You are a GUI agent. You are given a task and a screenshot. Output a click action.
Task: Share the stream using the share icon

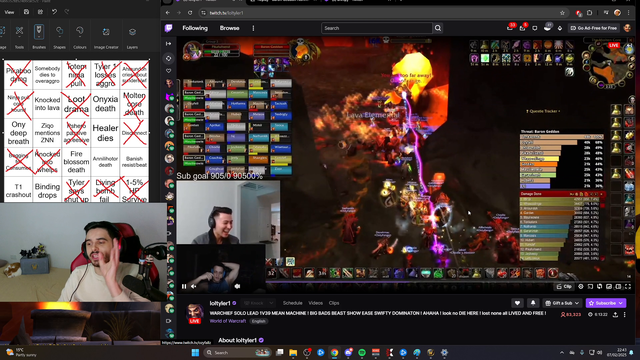pos(615,314)
